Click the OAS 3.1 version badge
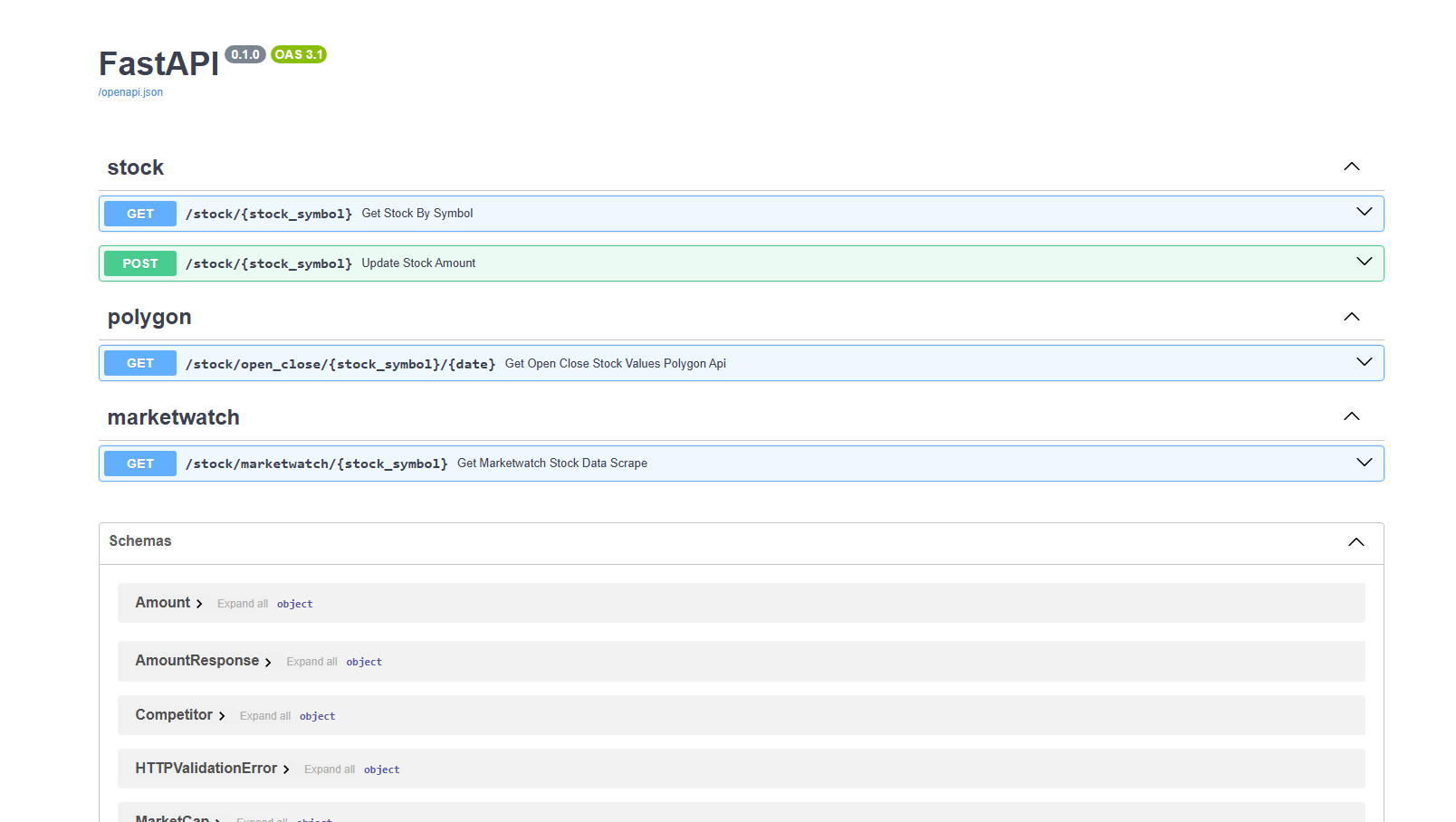1456x822 pixels. click(x=299, y=54)
